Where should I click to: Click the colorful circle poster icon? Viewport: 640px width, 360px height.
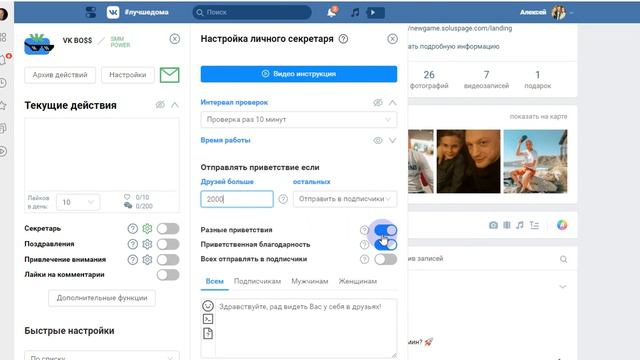(x=562, y=225)
